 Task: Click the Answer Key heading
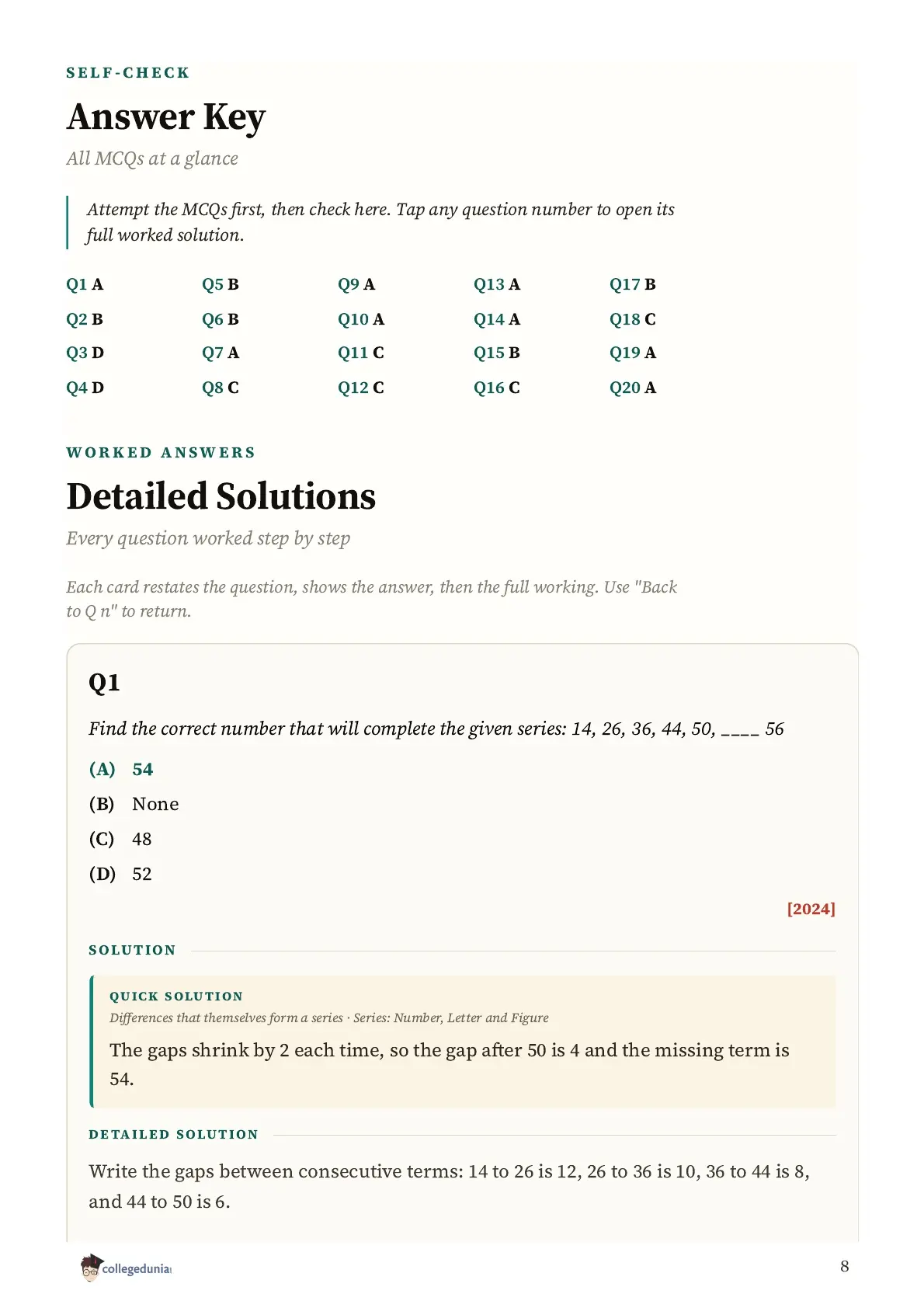pyautogui.click(x=166, y=117)
